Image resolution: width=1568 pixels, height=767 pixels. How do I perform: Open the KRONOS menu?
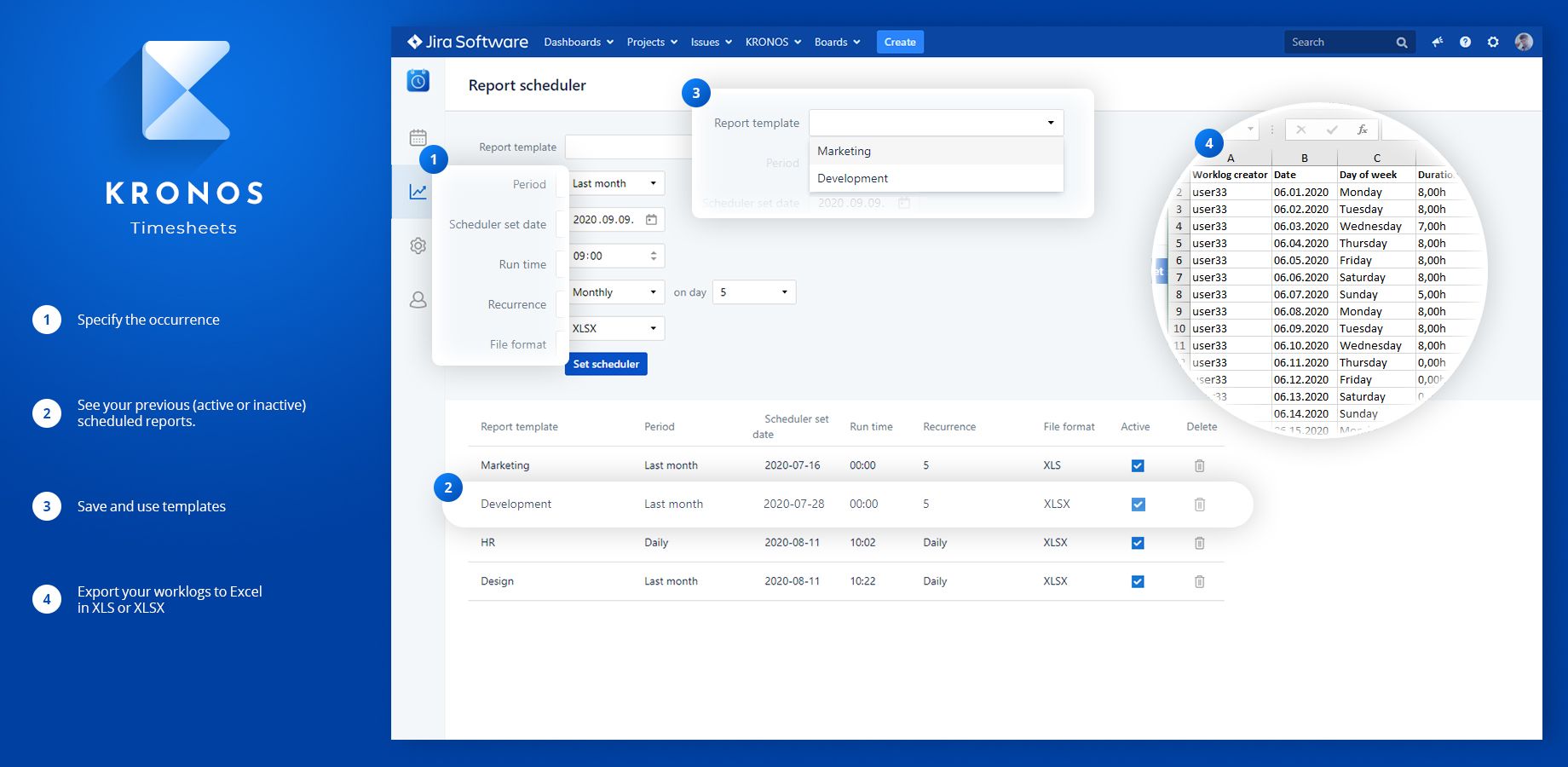(x=773, y=42)
